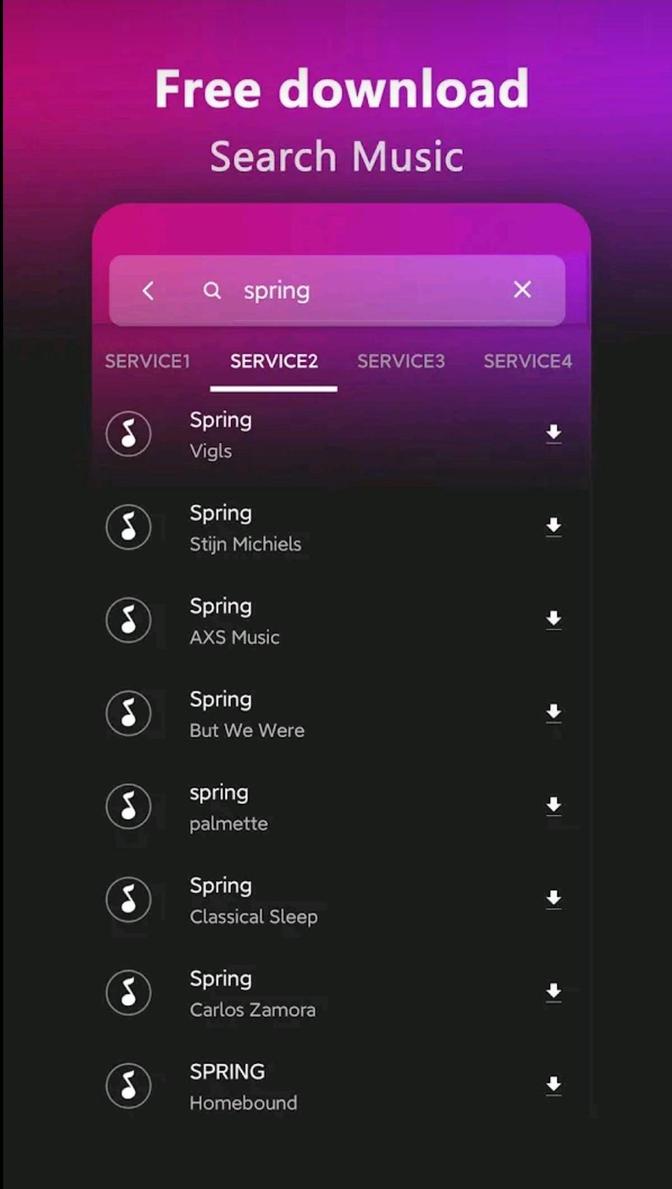The image size is (672, 1189).
Task: Open SPRING by Homebound from the list
Action: [x=280, y=1085]
